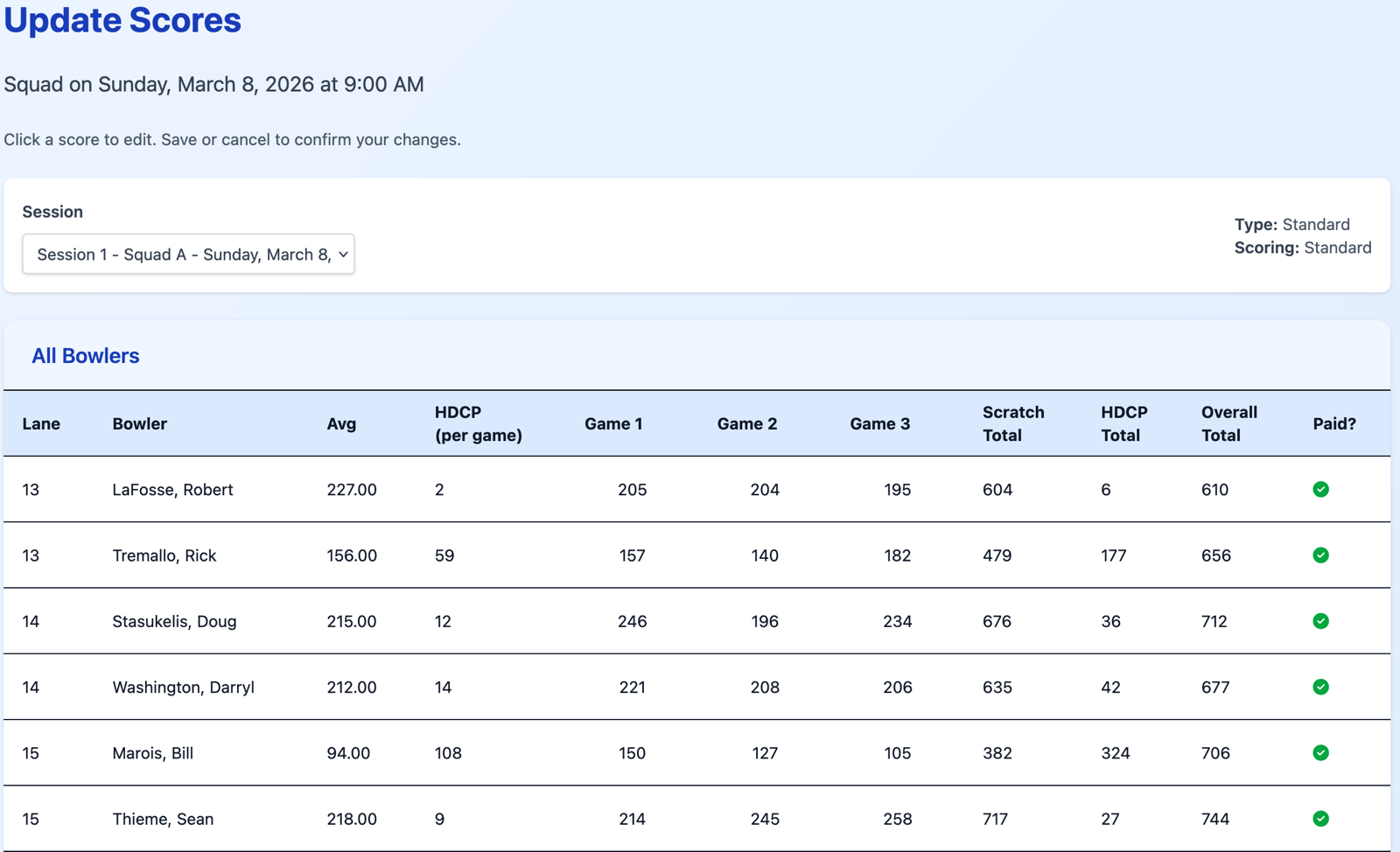Click the All Bowlers heading
The height and width of the screenshot is (852, 1400).
[86, 356]
